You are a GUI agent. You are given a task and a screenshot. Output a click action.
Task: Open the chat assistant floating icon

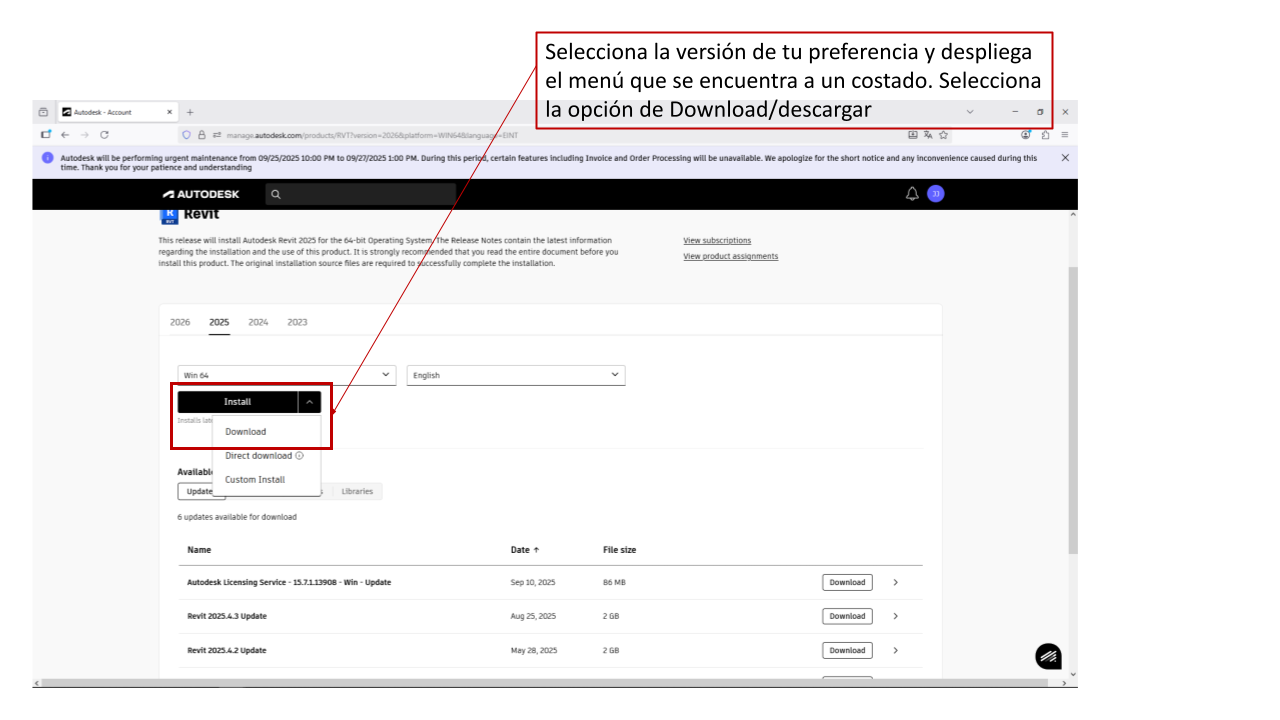click(1048, 656)
